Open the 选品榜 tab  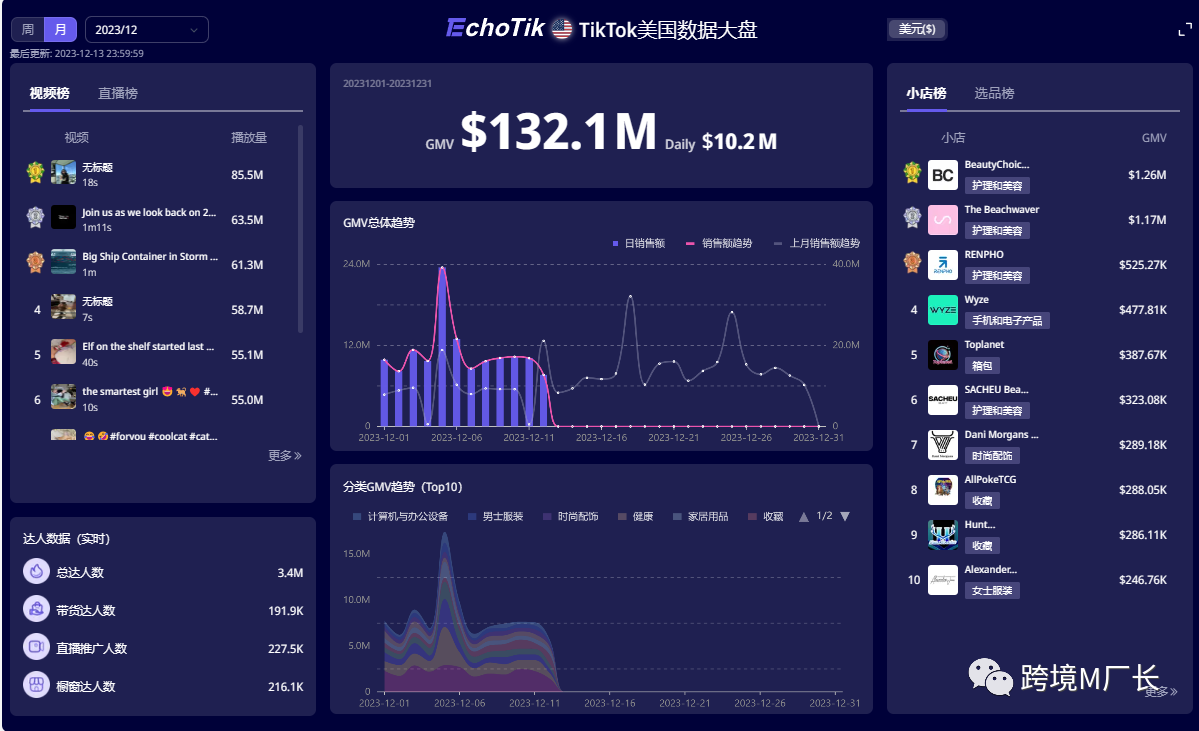click(x=994, y=93)
